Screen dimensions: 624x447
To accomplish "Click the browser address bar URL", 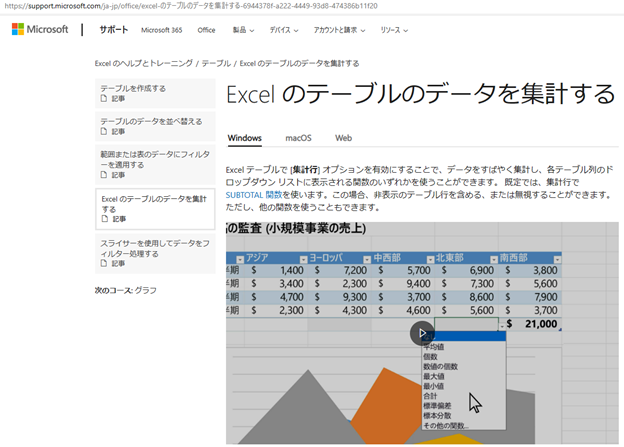I will (x=191, y=6).
